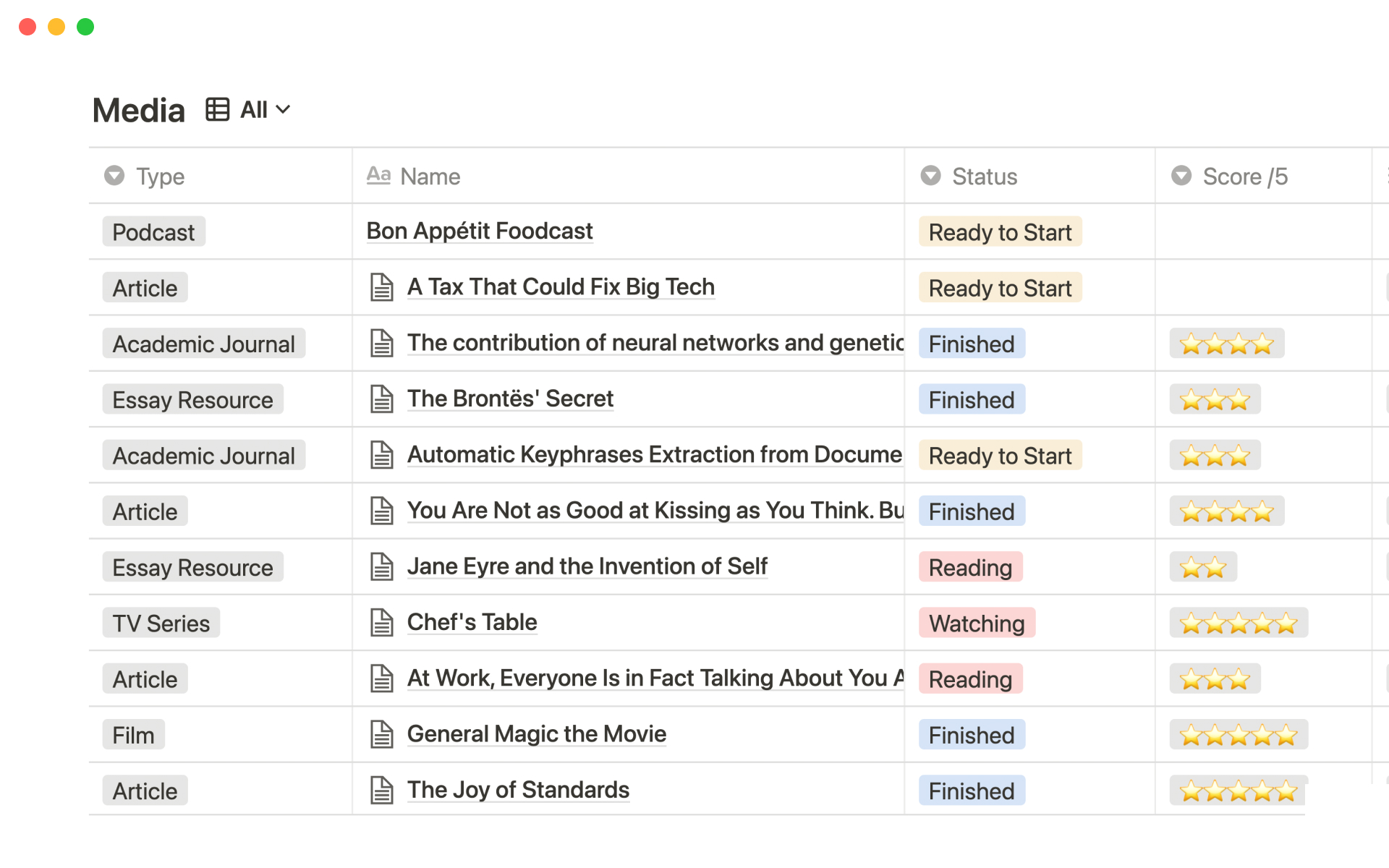Click the Chef's Table document icon
This screenshot has width=1389, height=868.
[383, 622]
